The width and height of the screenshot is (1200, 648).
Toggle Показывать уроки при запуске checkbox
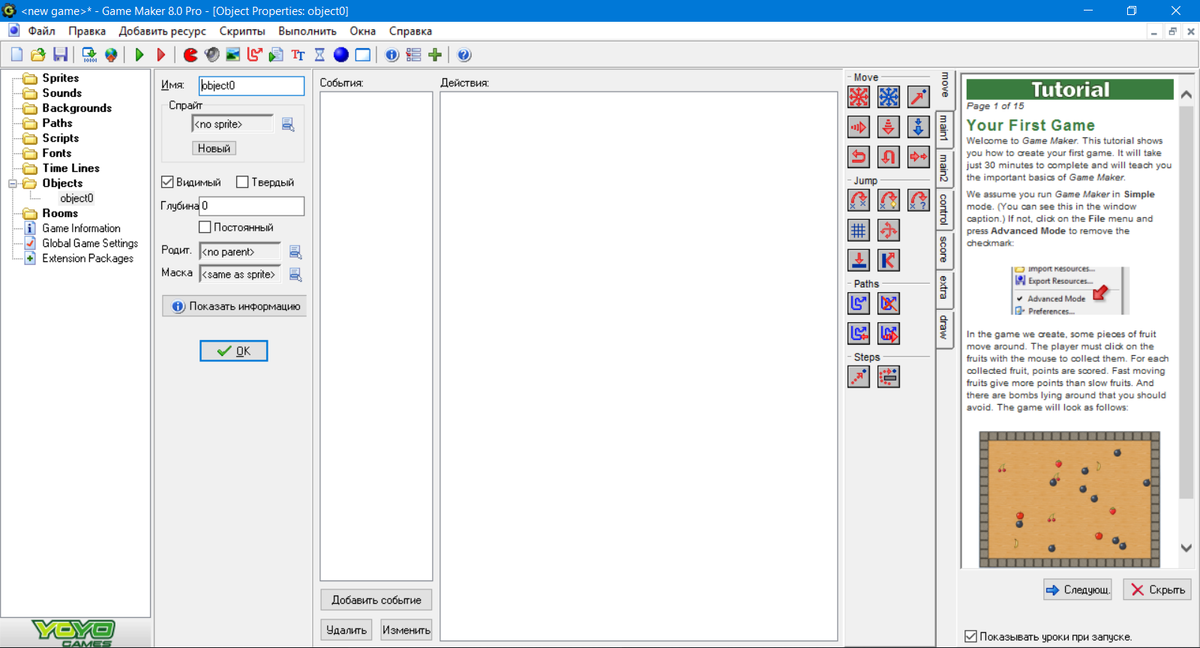(x=970, y=637)
